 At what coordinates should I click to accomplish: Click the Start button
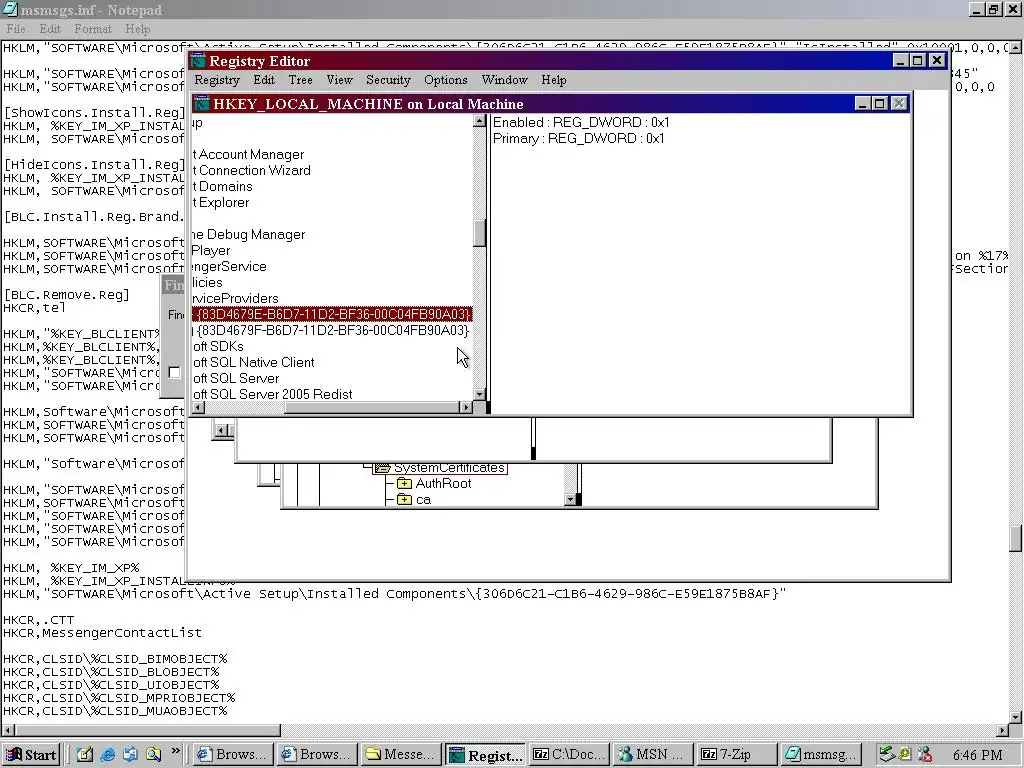(x=31, y=755)
